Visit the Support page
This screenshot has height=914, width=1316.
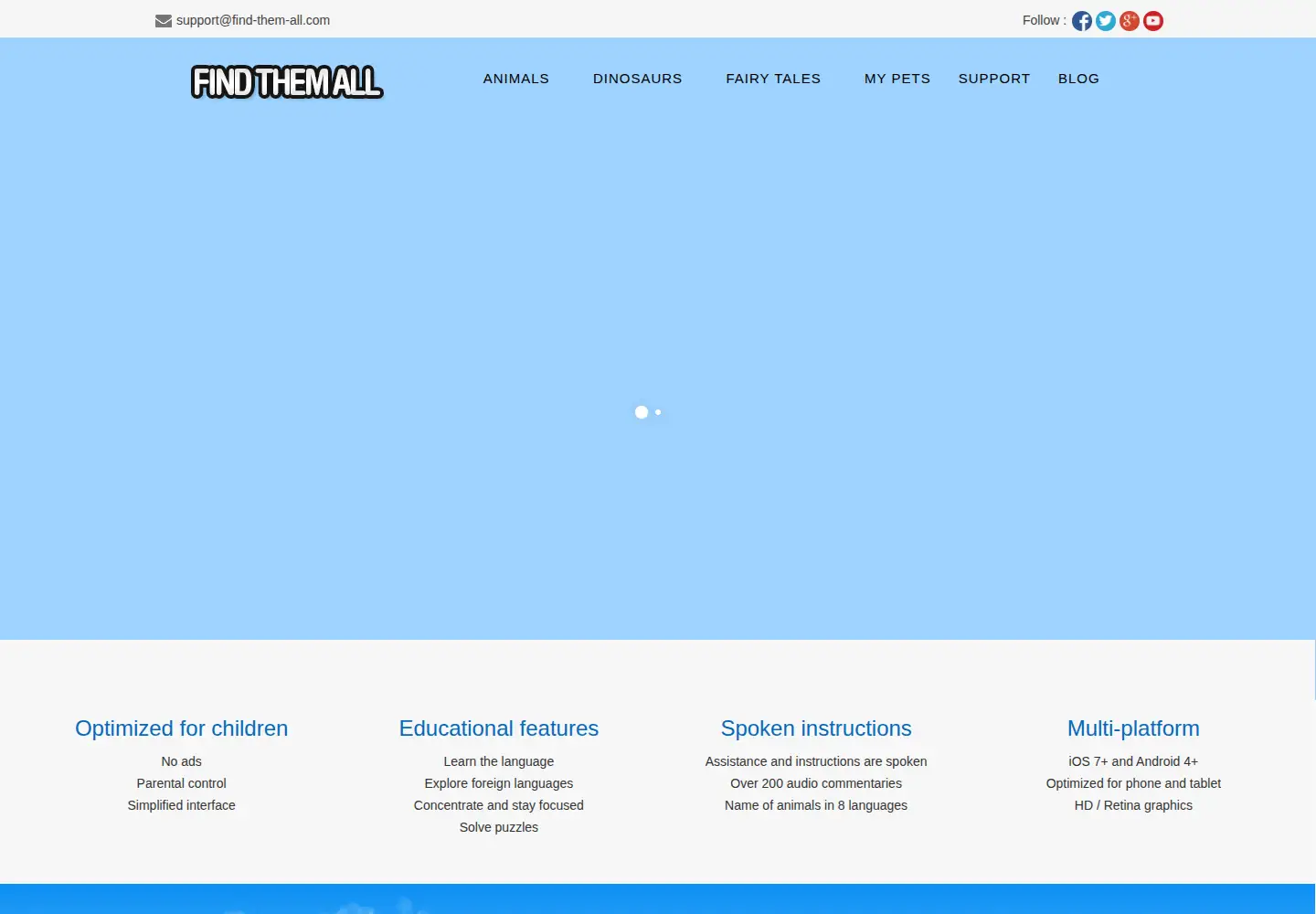tap(994, 79)
